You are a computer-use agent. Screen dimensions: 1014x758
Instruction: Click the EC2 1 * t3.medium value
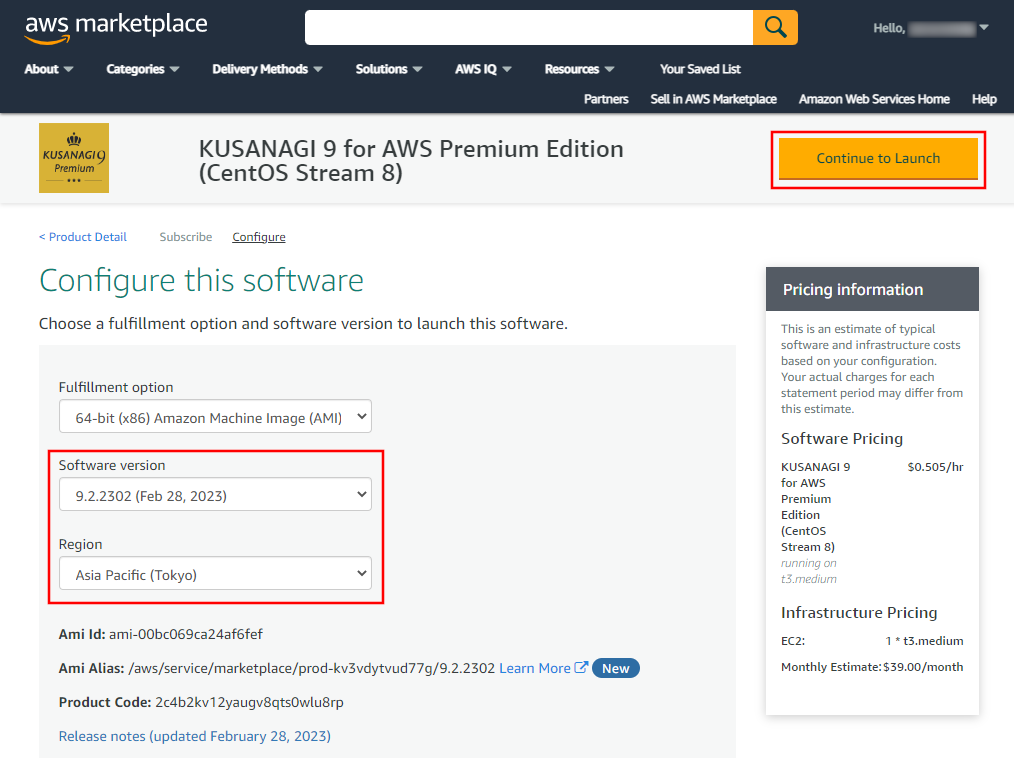tap(924, 641)
